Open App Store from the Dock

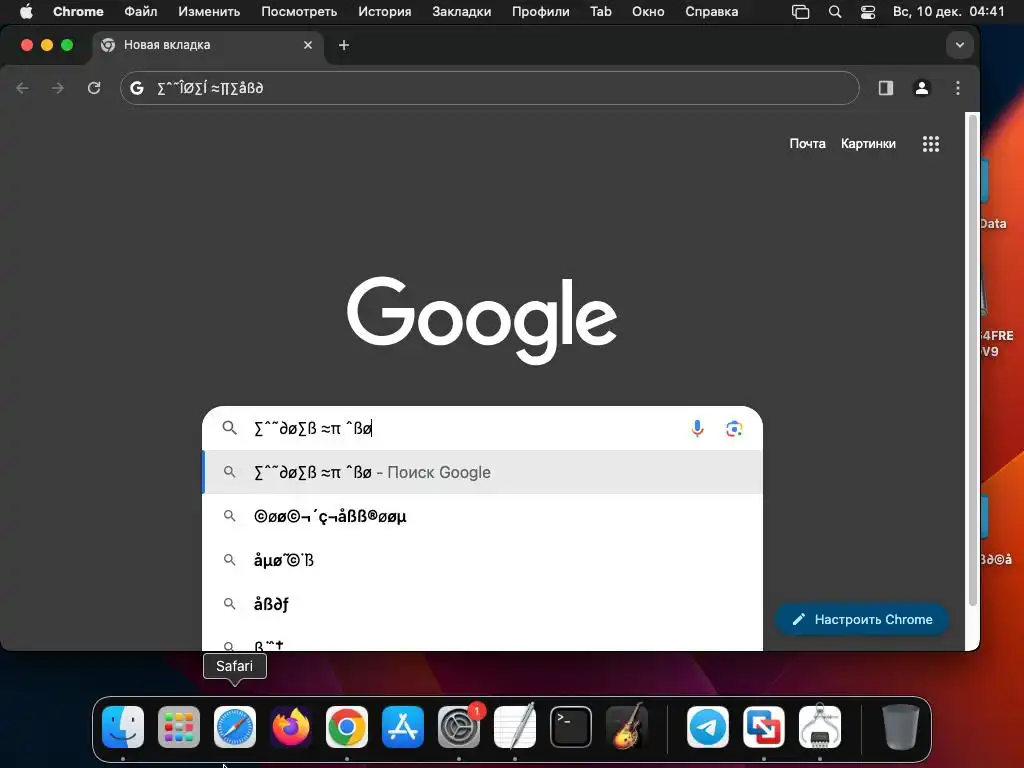tap(403, 727)
